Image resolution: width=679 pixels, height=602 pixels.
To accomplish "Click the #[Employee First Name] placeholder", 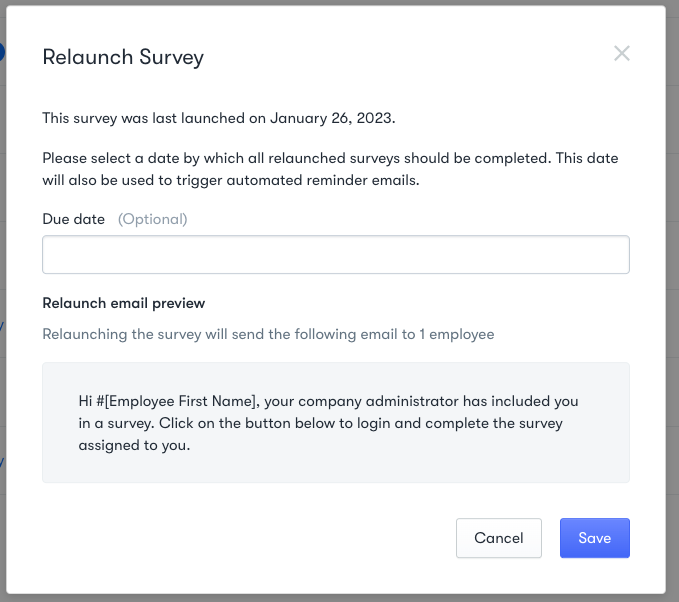I will 176,401.
